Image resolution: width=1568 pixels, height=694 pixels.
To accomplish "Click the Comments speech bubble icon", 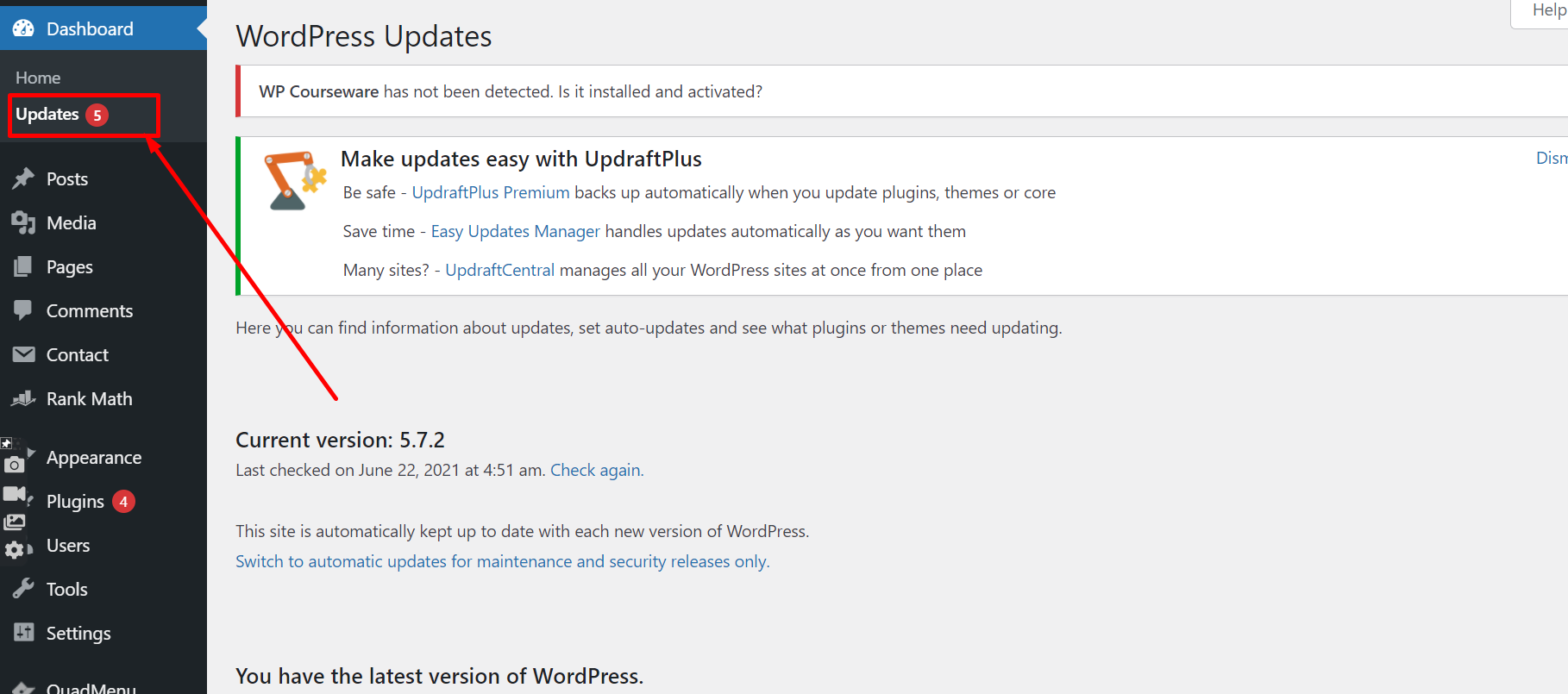I will tap(23, 310).
